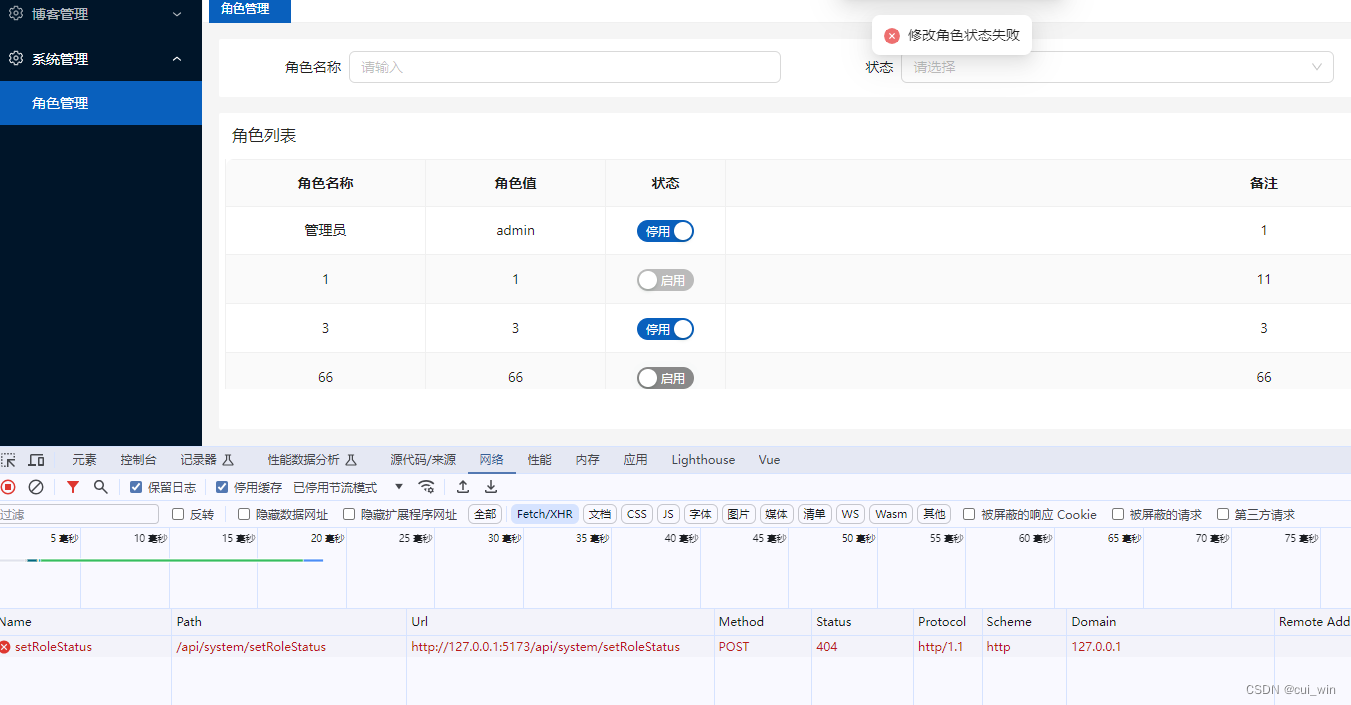
Task: Check the 被屏蔽的响应 Cookie checkbox
Action: pos(969,514)
